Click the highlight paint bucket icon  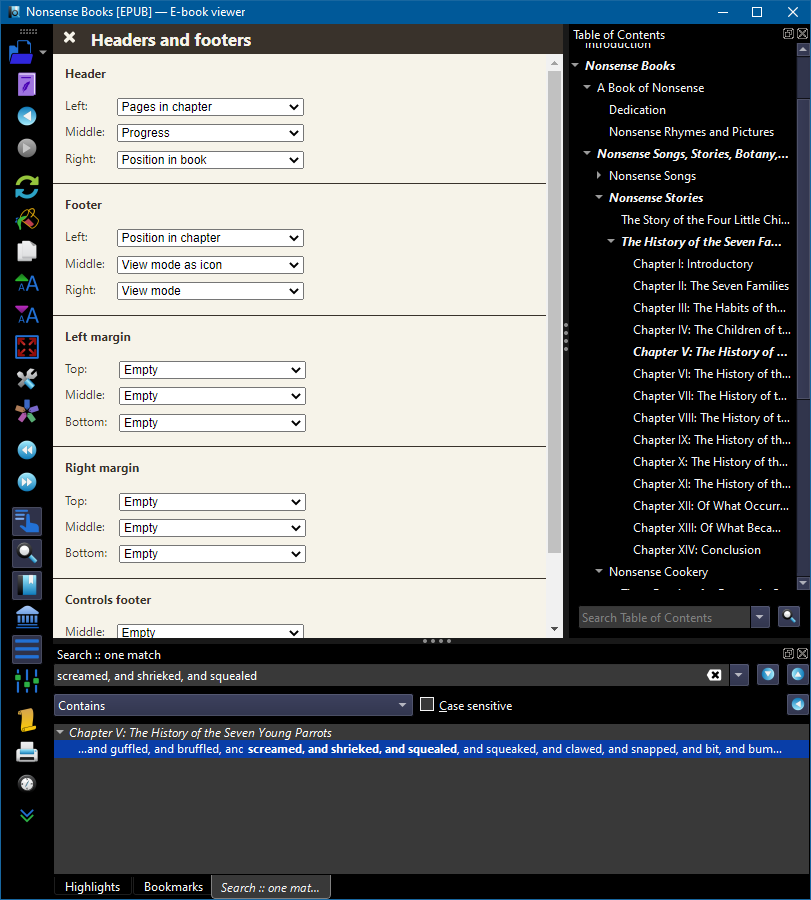[26, 219]
